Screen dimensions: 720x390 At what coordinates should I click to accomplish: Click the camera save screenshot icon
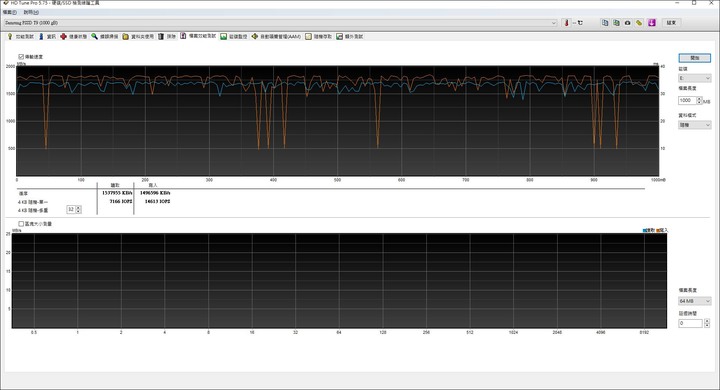coord(628,23)
